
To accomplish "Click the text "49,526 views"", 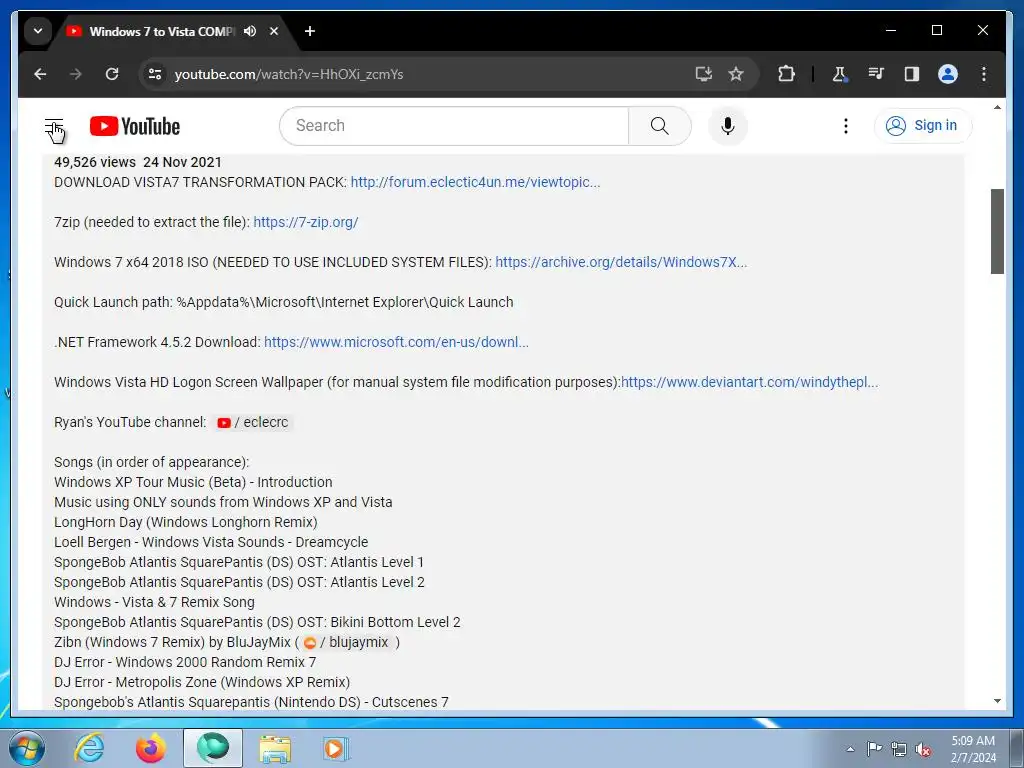I will pos(95,162).
